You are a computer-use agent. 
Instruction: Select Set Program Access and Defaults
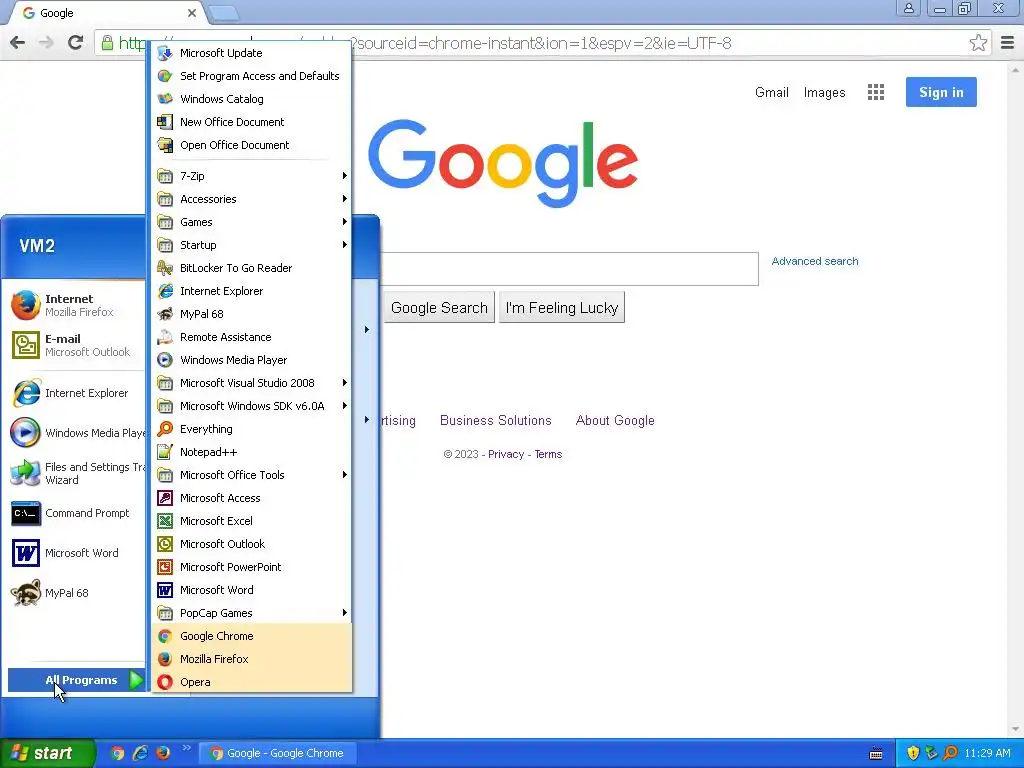251,76
